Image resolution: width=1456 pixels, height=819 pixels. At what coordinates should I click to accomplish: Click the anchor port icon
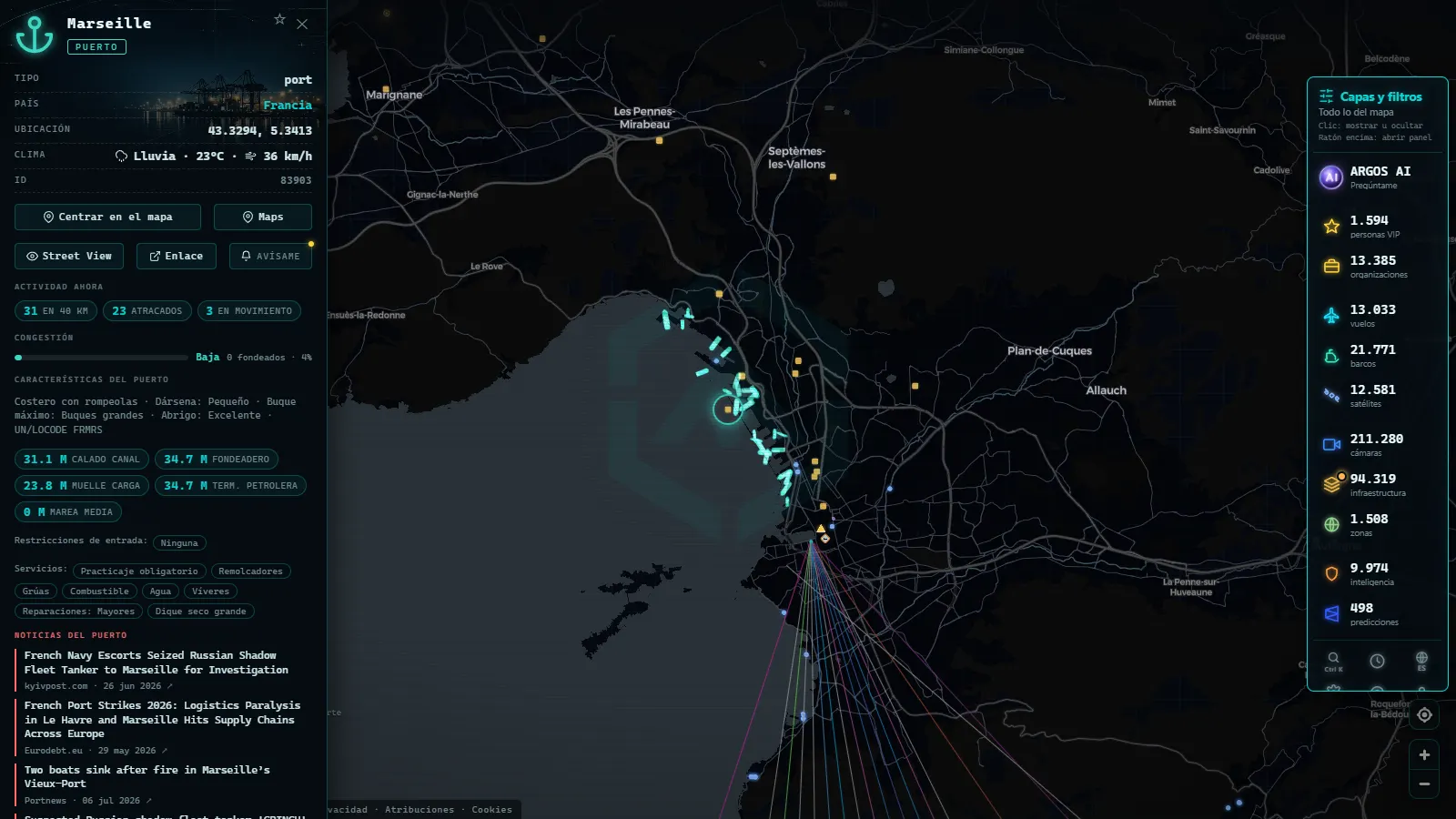tap(35, 35)
